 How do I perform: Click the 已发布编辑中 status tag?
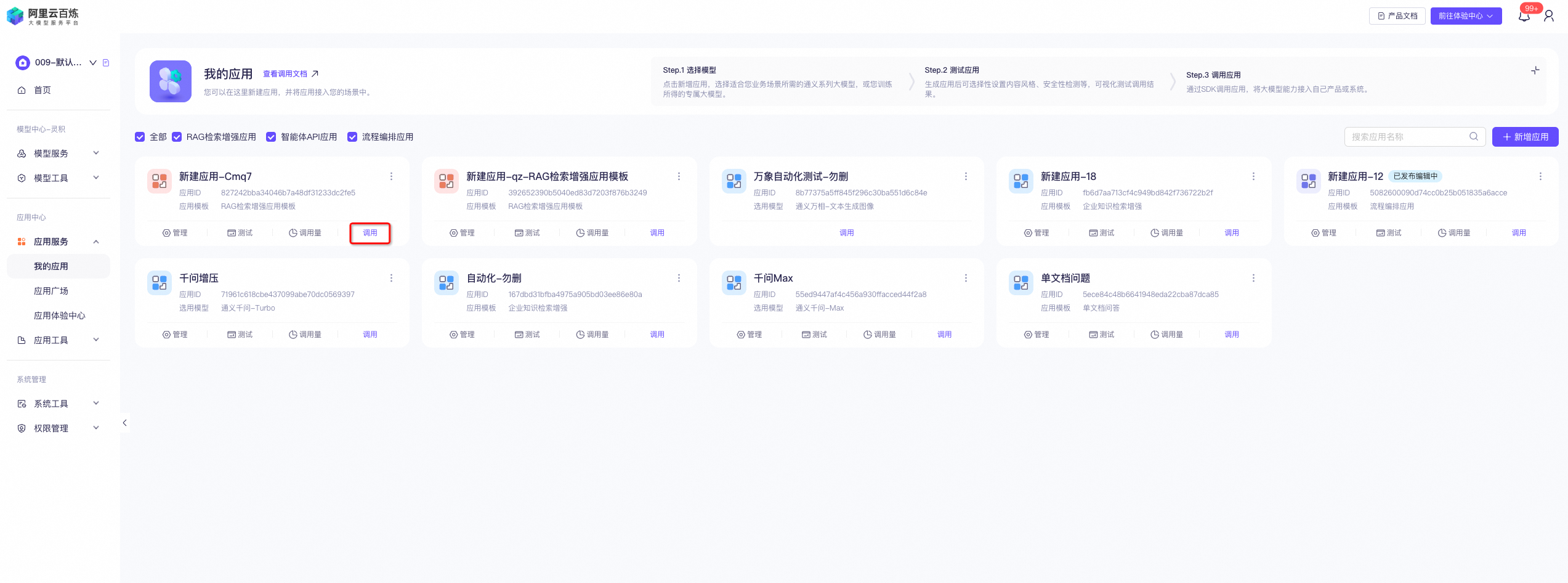pyautogui.click(x=1415, y=176)
